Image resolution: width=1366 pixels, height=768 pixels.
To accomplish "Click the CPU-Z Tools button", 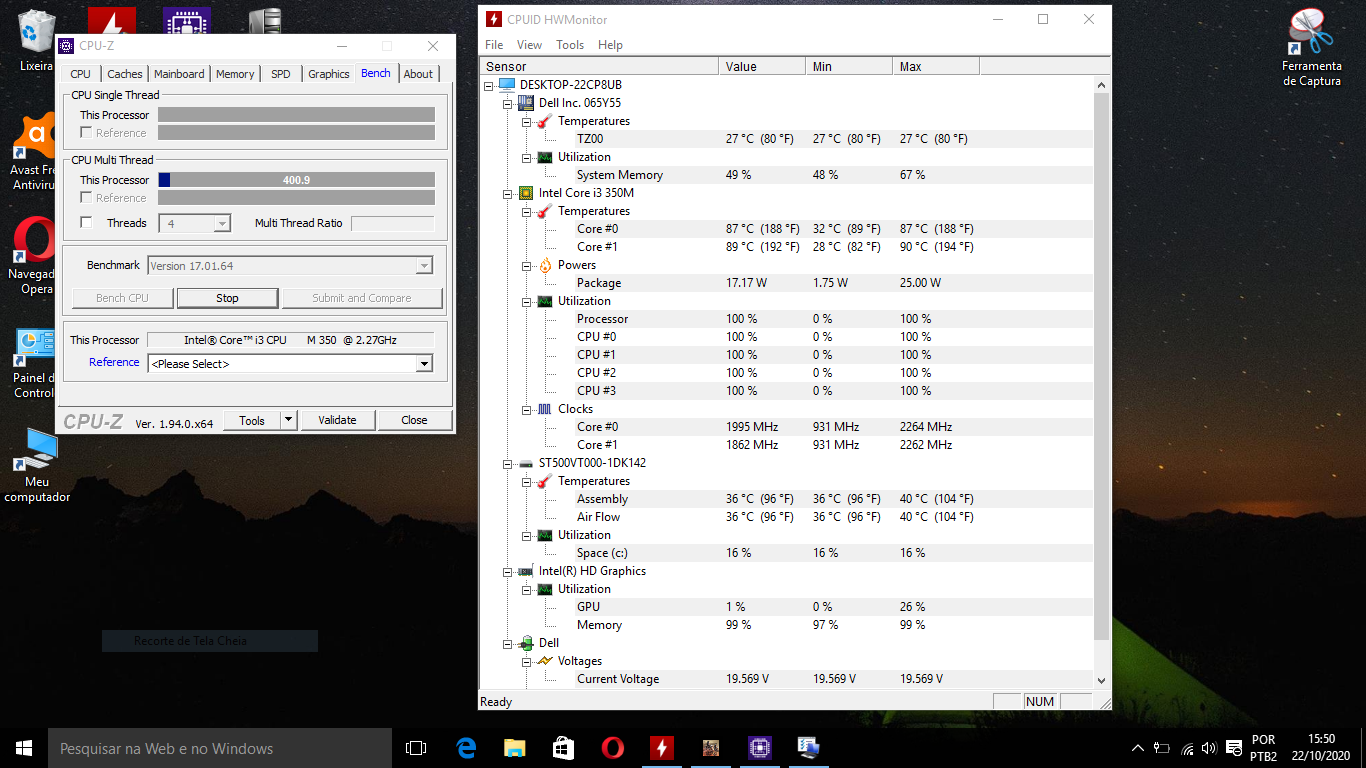I will click(252, 420).
